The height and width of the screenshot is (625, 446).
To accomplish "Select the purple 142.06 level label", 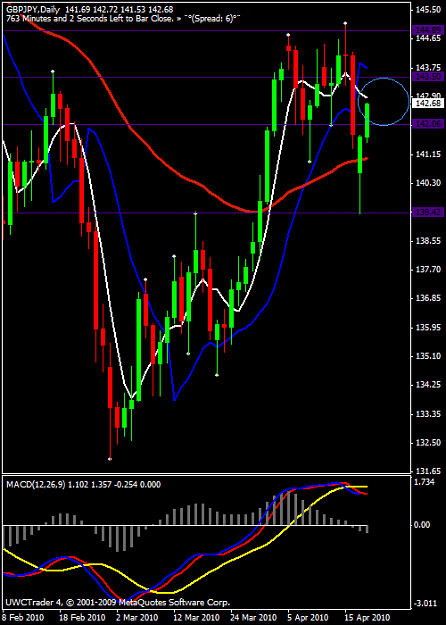I will (x=429, y=124).
